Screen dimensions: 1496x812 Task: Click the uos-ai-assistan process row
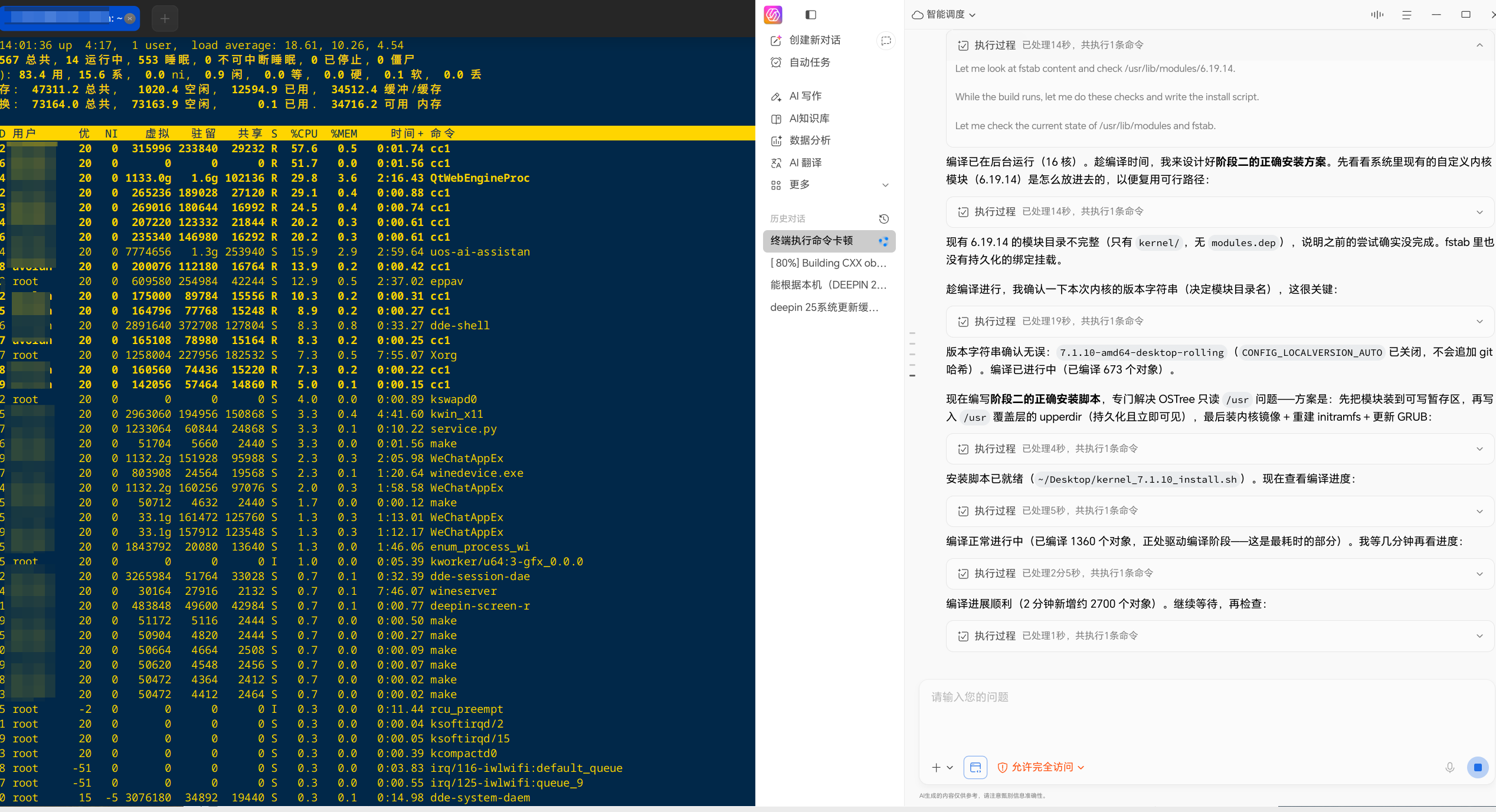click(378, 251)
